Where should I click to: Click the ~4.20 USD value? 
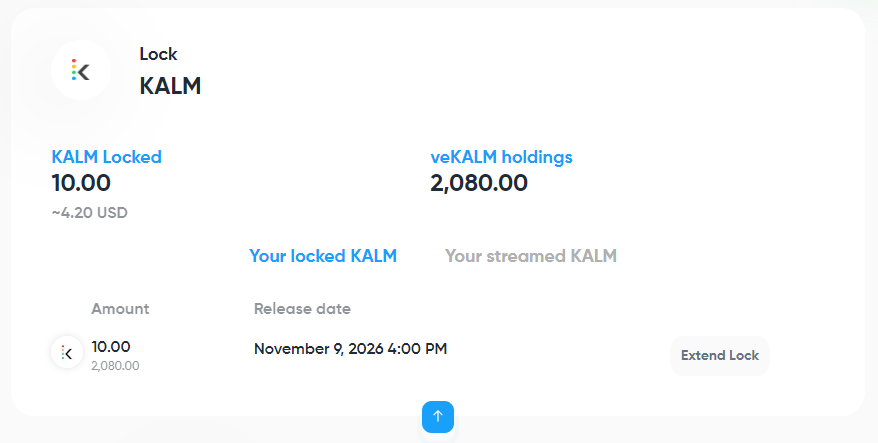click(89, 212)
